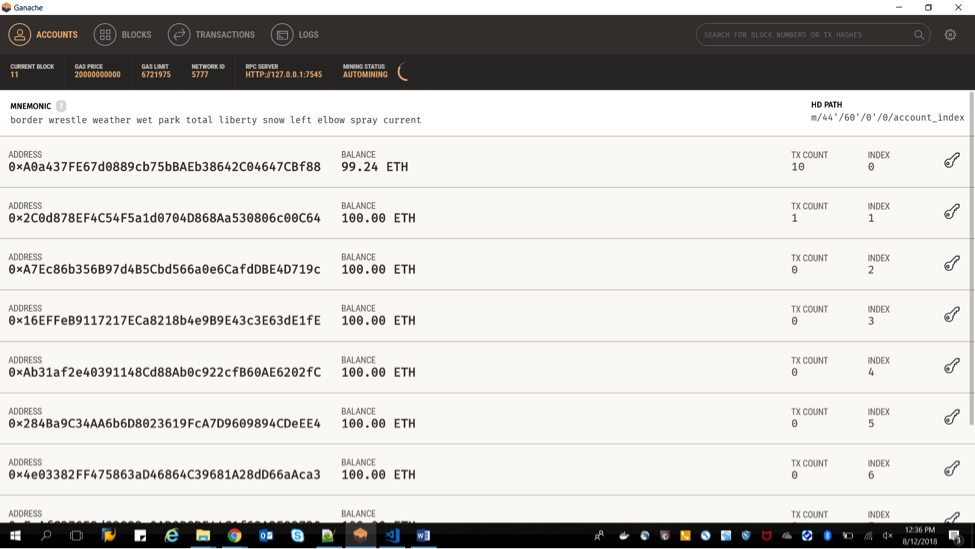Viewport: 975px width, 549px height.
Task: Click the muted volume tray icon
Action: pyautogui.click(x=887, y=535)
